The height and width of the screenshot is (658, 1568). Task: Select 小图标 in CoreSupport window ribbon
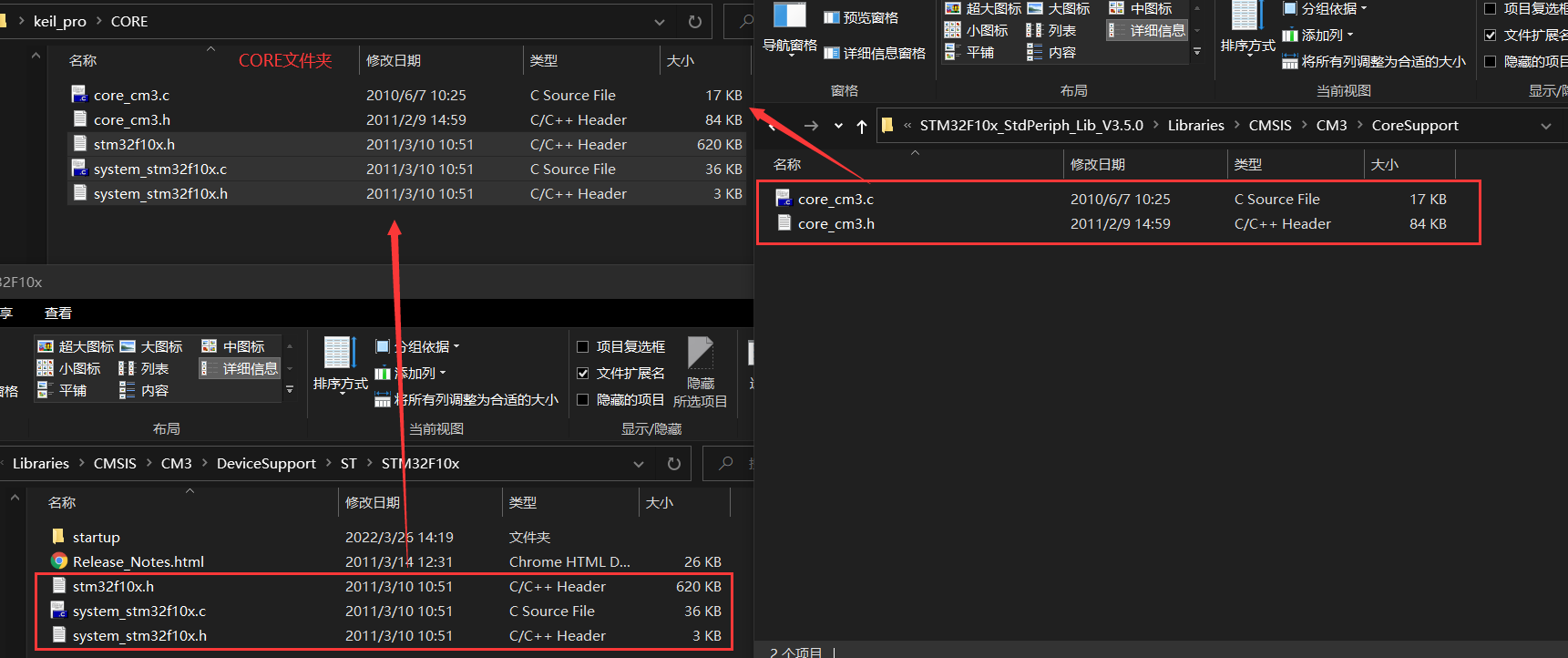click(977, 30)
